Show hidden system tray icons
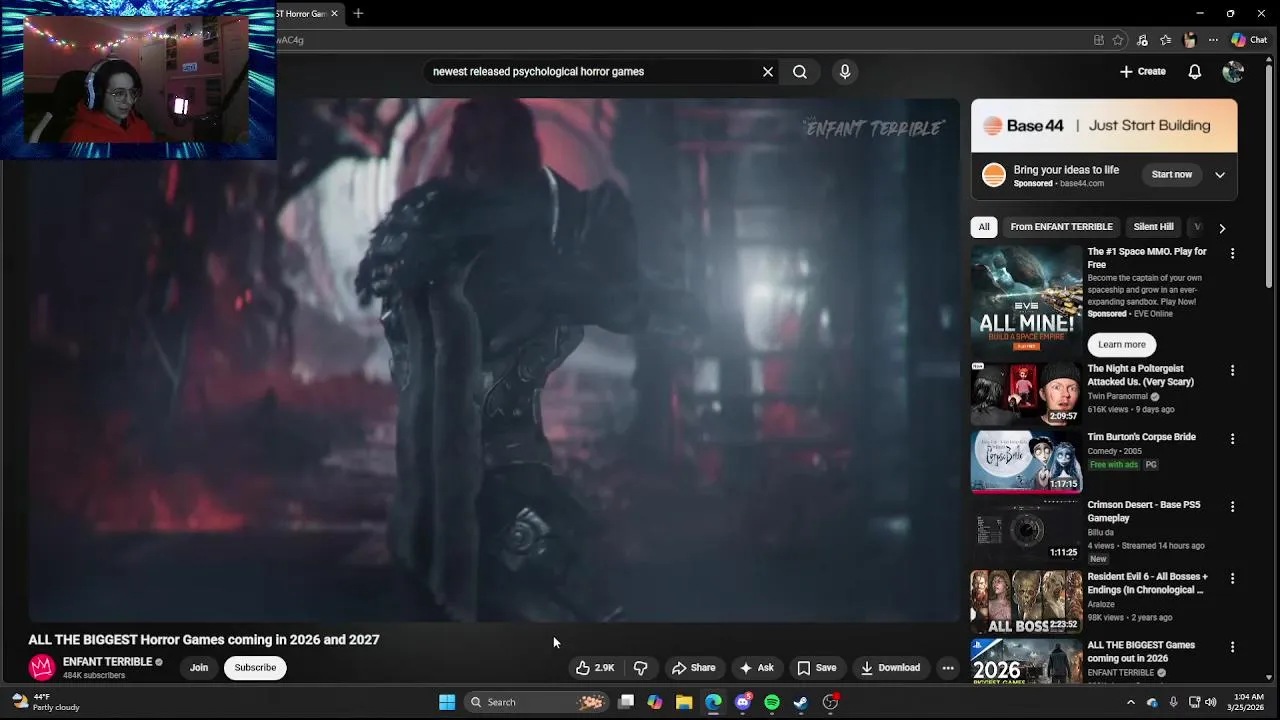Viewport: 1280px width, 720px height. [1132, 702]
